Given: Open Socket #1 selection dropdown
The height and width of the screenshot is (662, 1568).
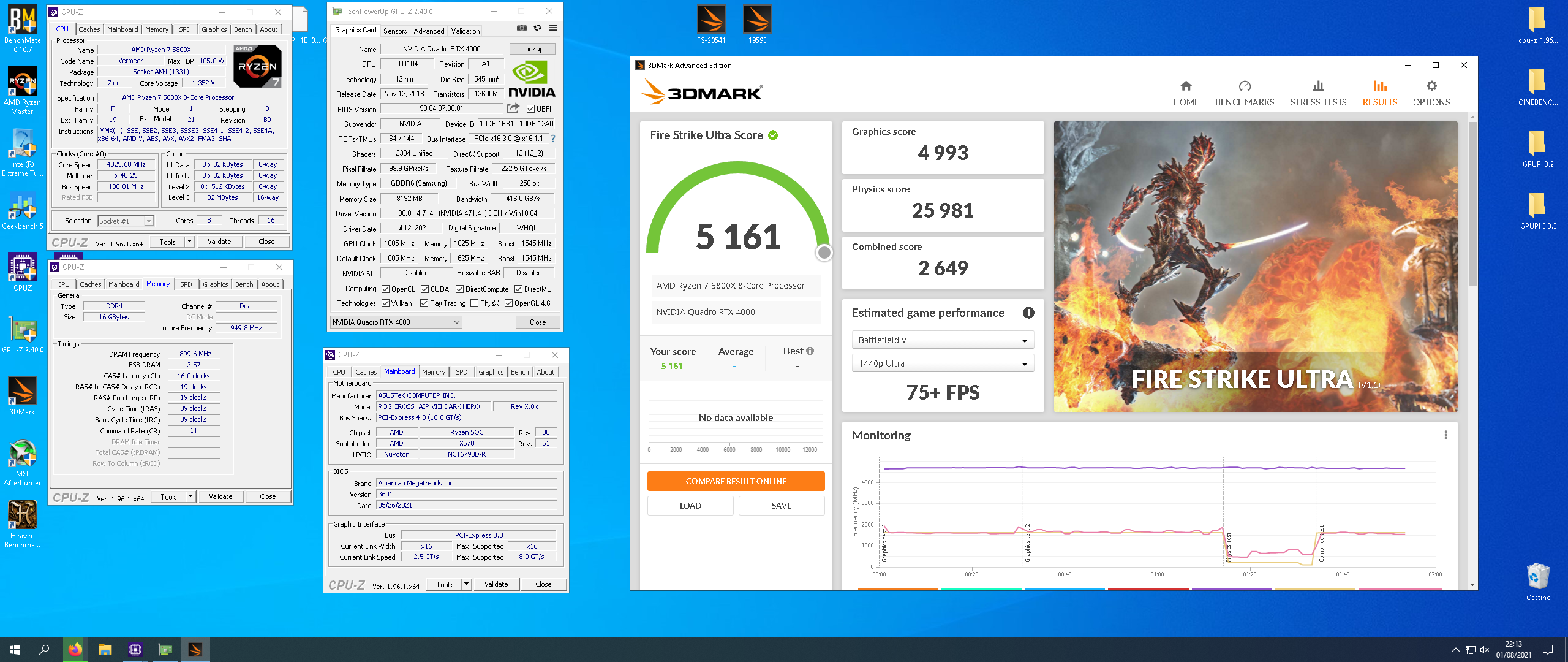Looking at the screenshot, I should pos(126,221).
